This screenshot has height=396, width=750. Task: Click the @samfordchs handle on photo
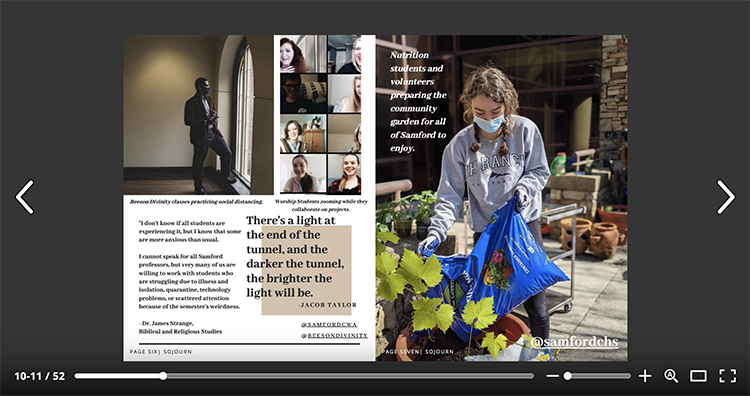(x=574, y=342)
